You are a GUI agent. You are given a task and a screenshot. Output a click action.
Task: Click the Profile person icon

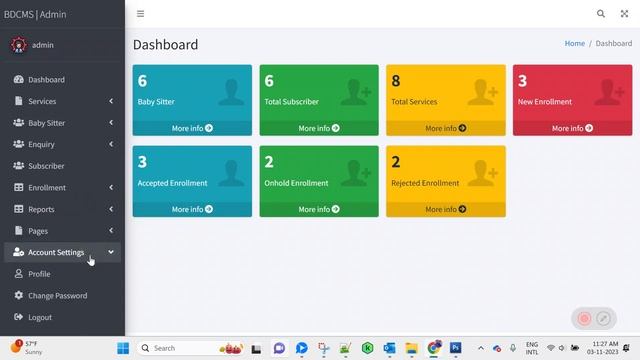click(x=18, y=274)
